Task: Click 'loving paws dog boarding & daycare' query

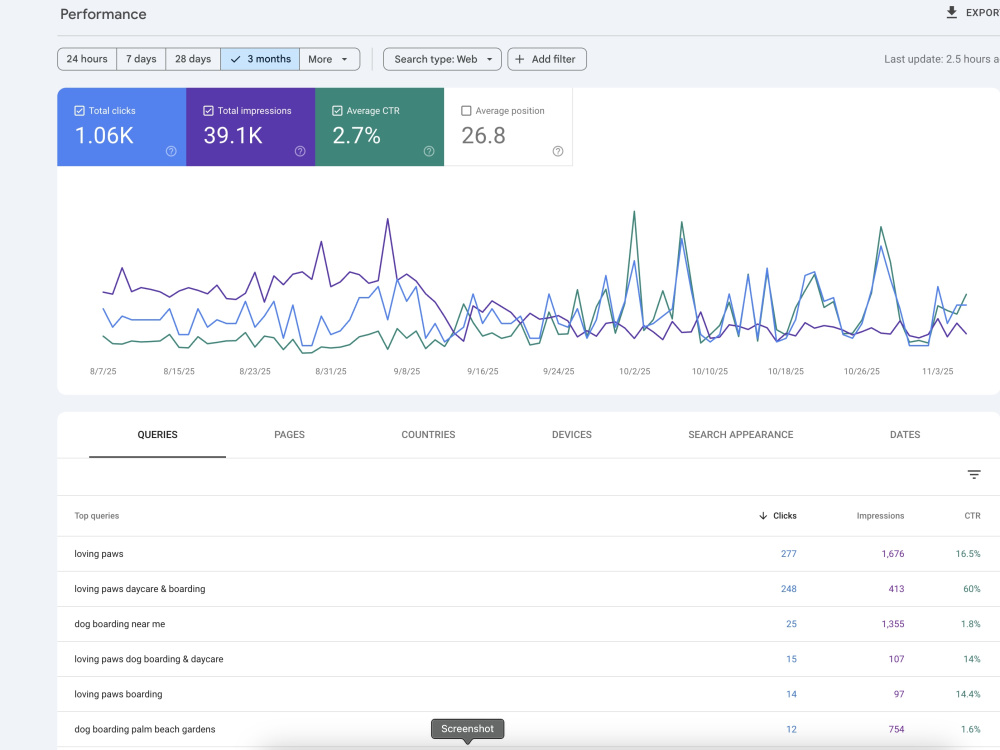Action: point(149,659)
